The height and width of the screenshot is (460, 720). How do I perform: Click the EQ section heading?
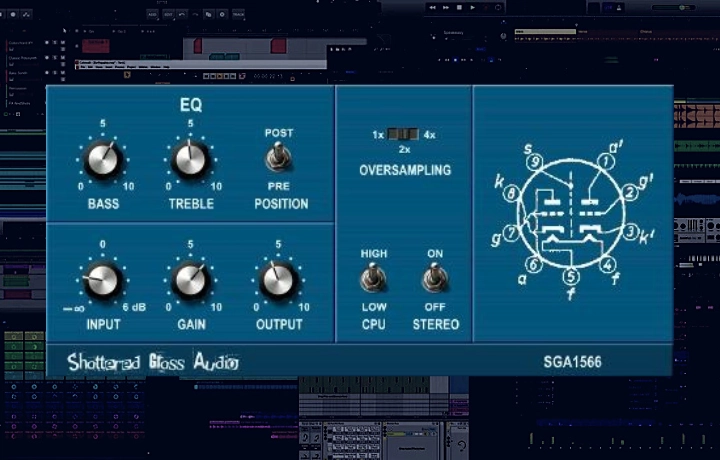(191, 105)
